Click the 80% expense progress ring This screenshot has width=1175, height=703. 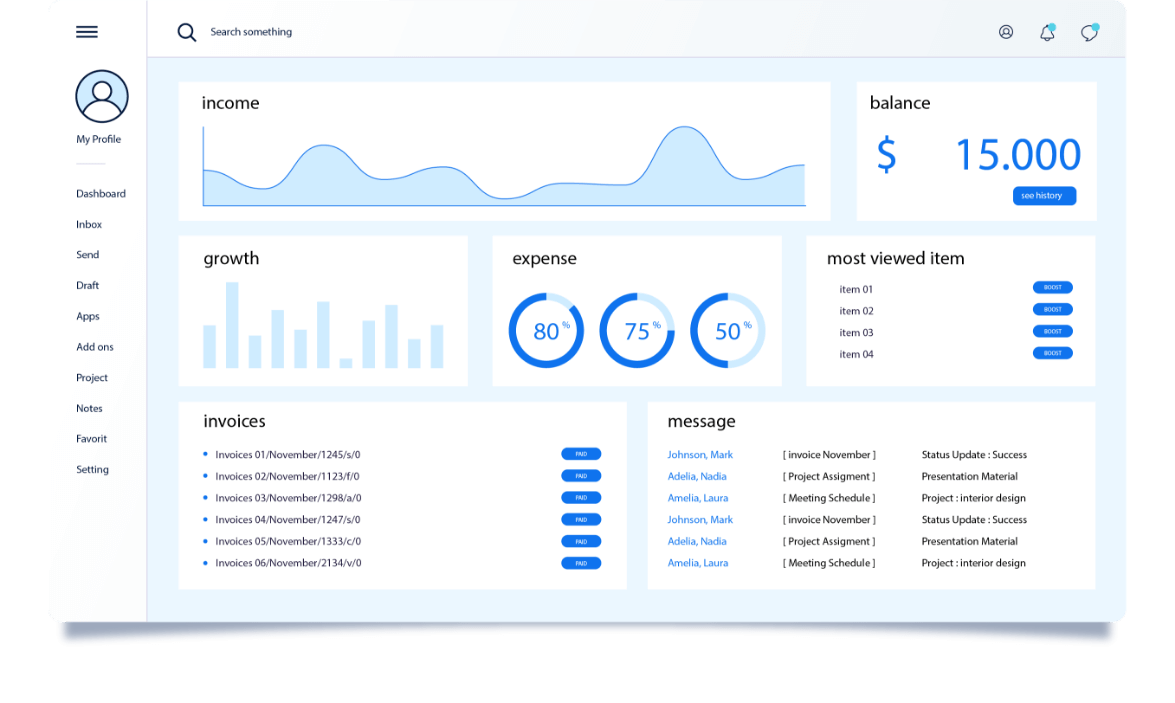coord(546,330)
